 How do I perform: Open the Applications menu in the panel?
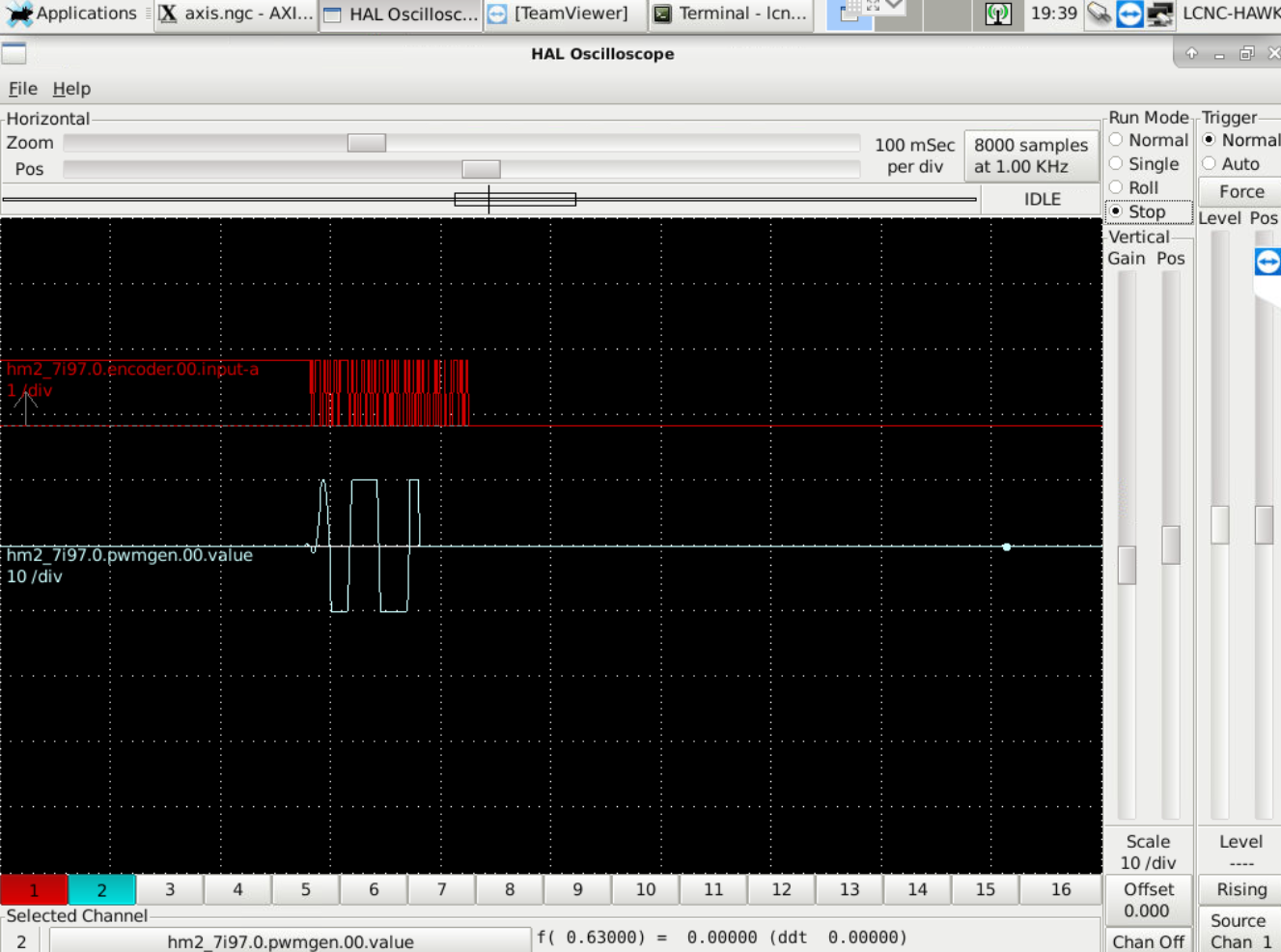(x=72, y=14)
